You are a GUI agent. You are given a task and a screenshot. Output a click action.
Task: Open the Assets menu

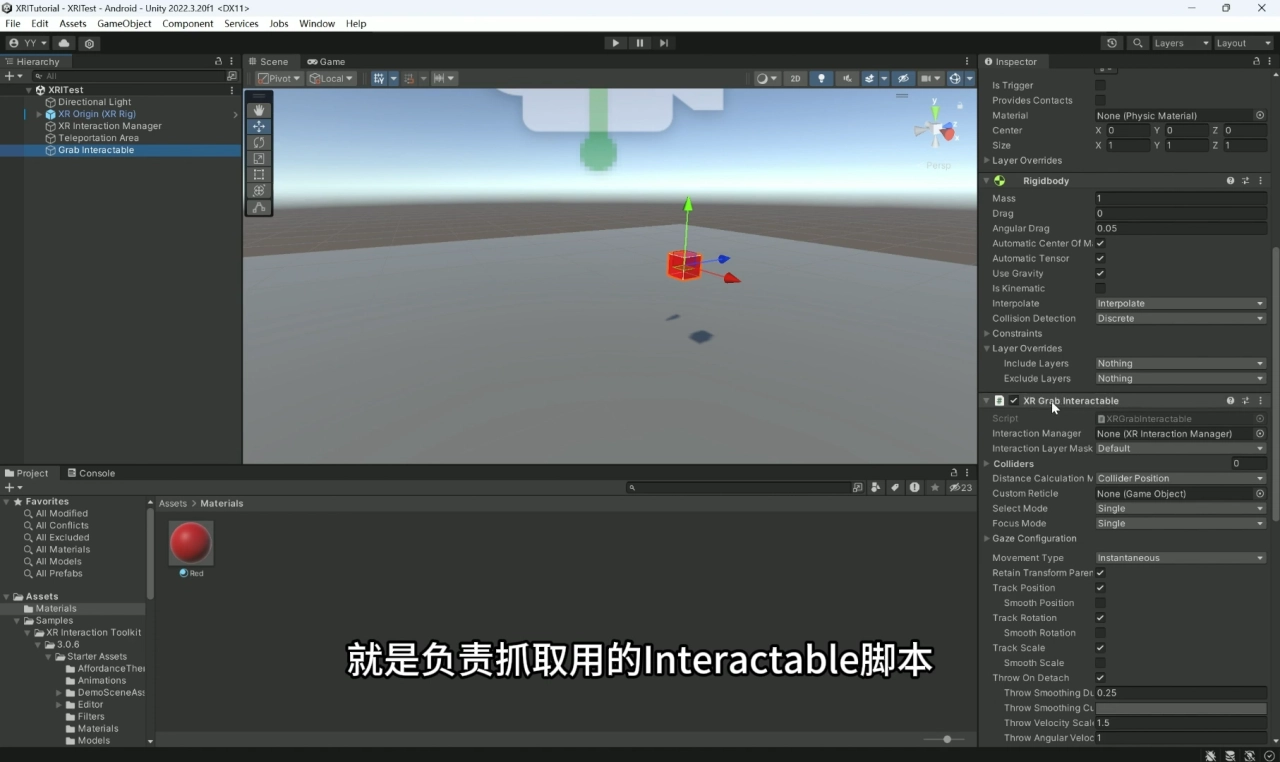(x=73, y=23)
